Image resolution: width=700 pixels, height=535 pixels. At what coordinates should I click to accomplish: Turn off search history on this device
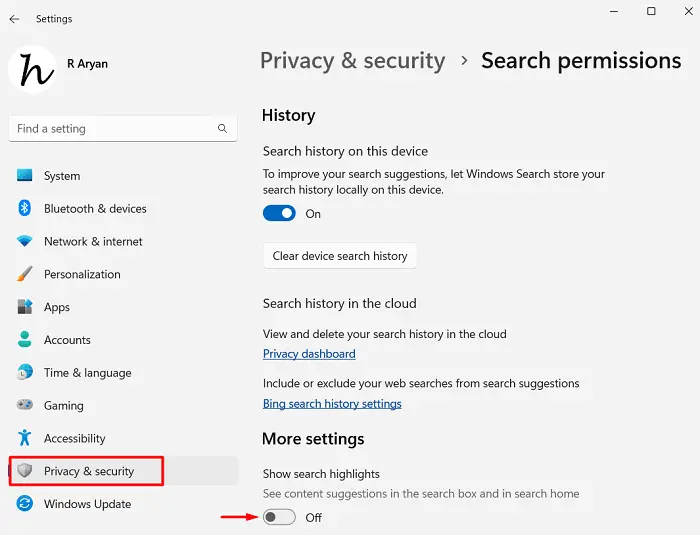(x=279, y=213)
